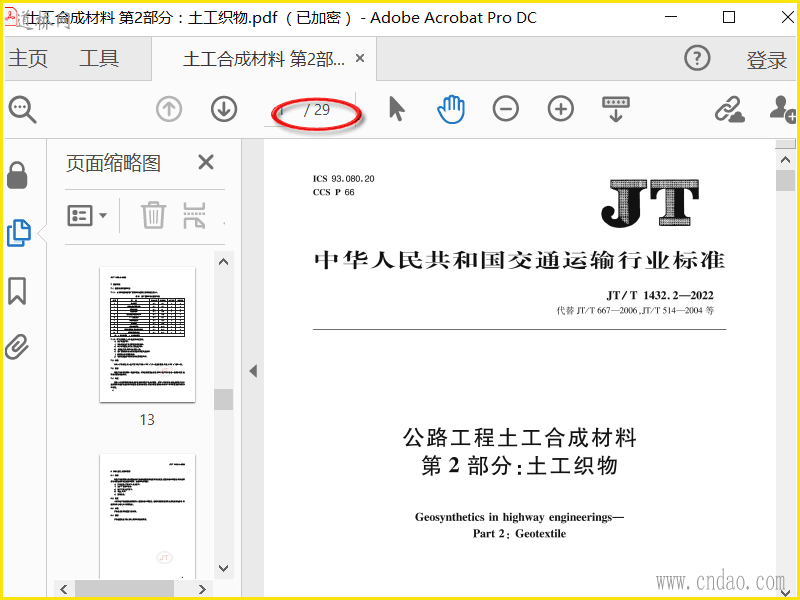Switch to 主页 tab

pos(28,58)
